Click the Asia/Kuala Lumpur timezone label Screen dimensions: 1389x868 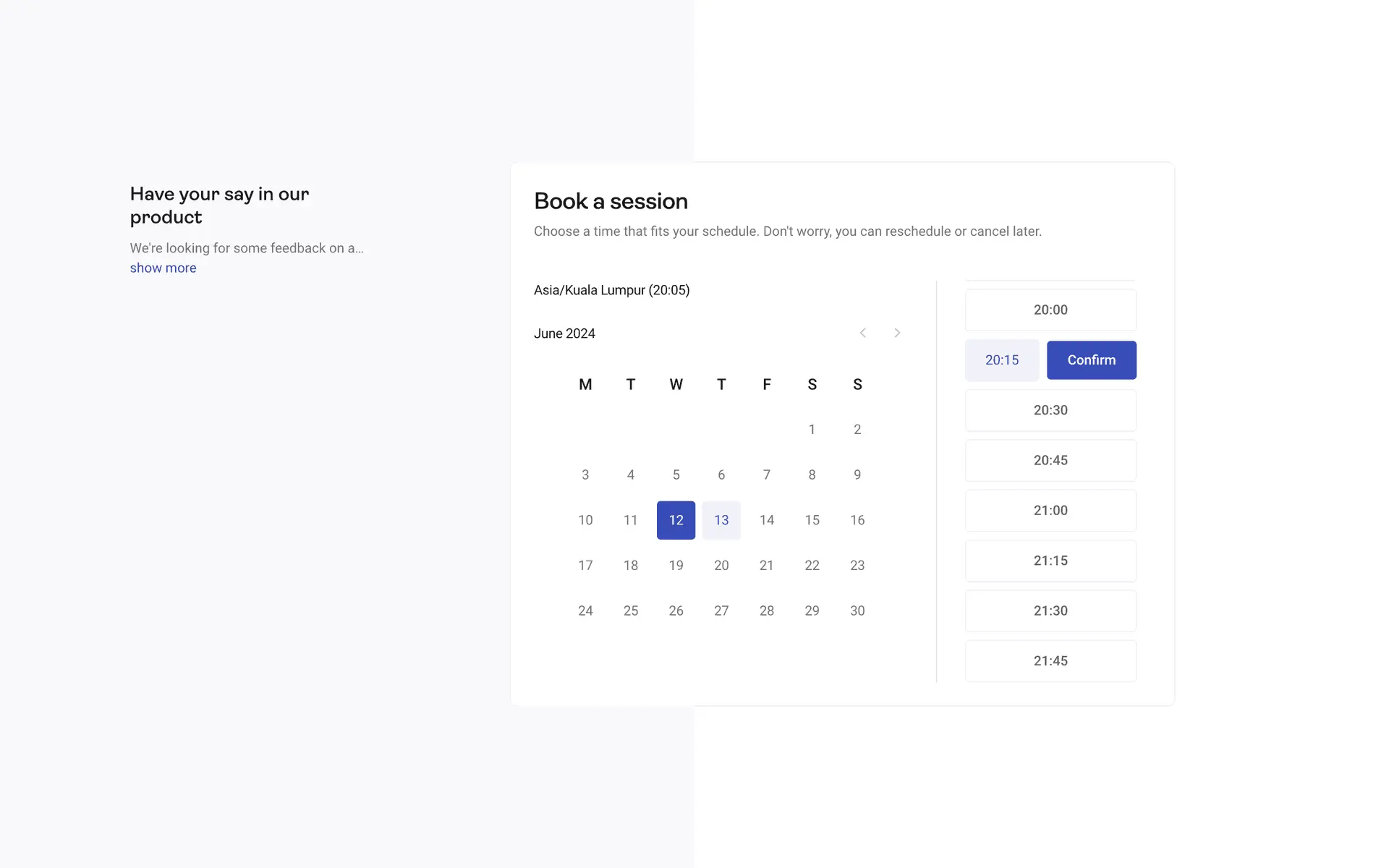611,290
